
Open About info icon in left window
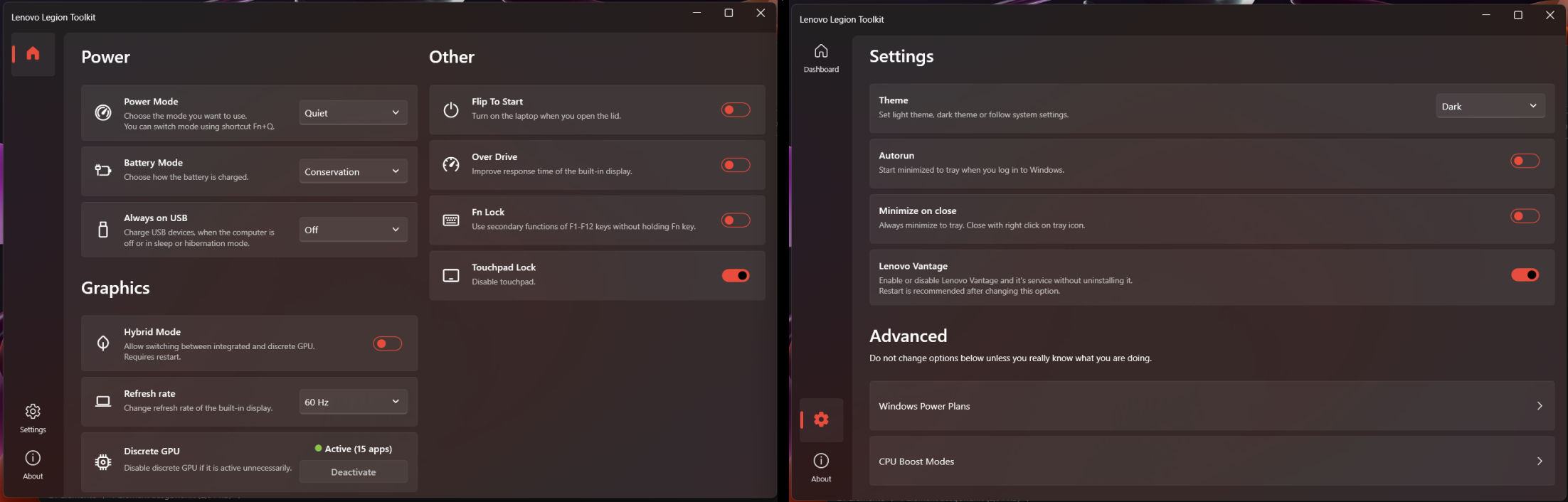33,458
